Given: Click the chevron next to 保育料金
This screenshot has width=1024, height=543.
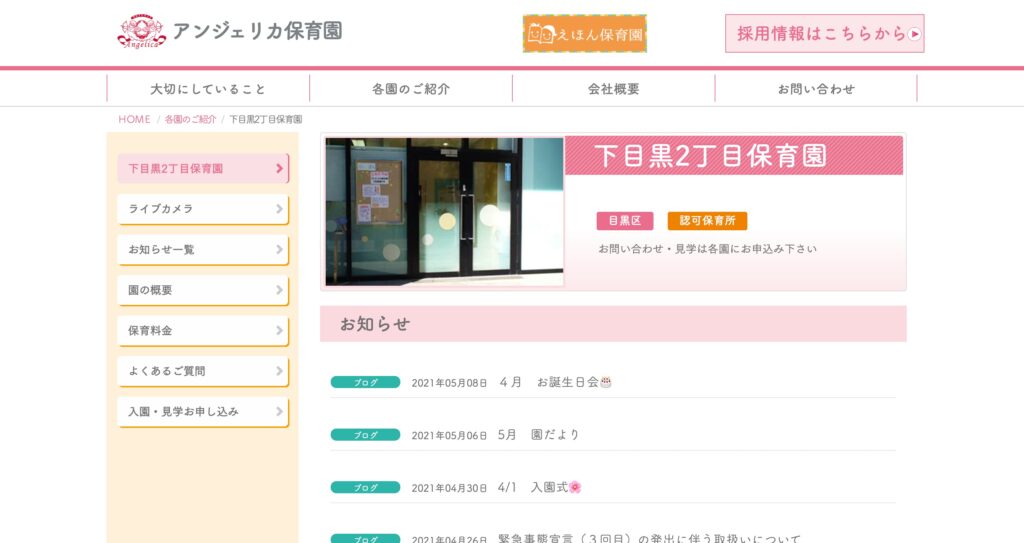Looking at the screenshot, I should click(x=280, y=331).
